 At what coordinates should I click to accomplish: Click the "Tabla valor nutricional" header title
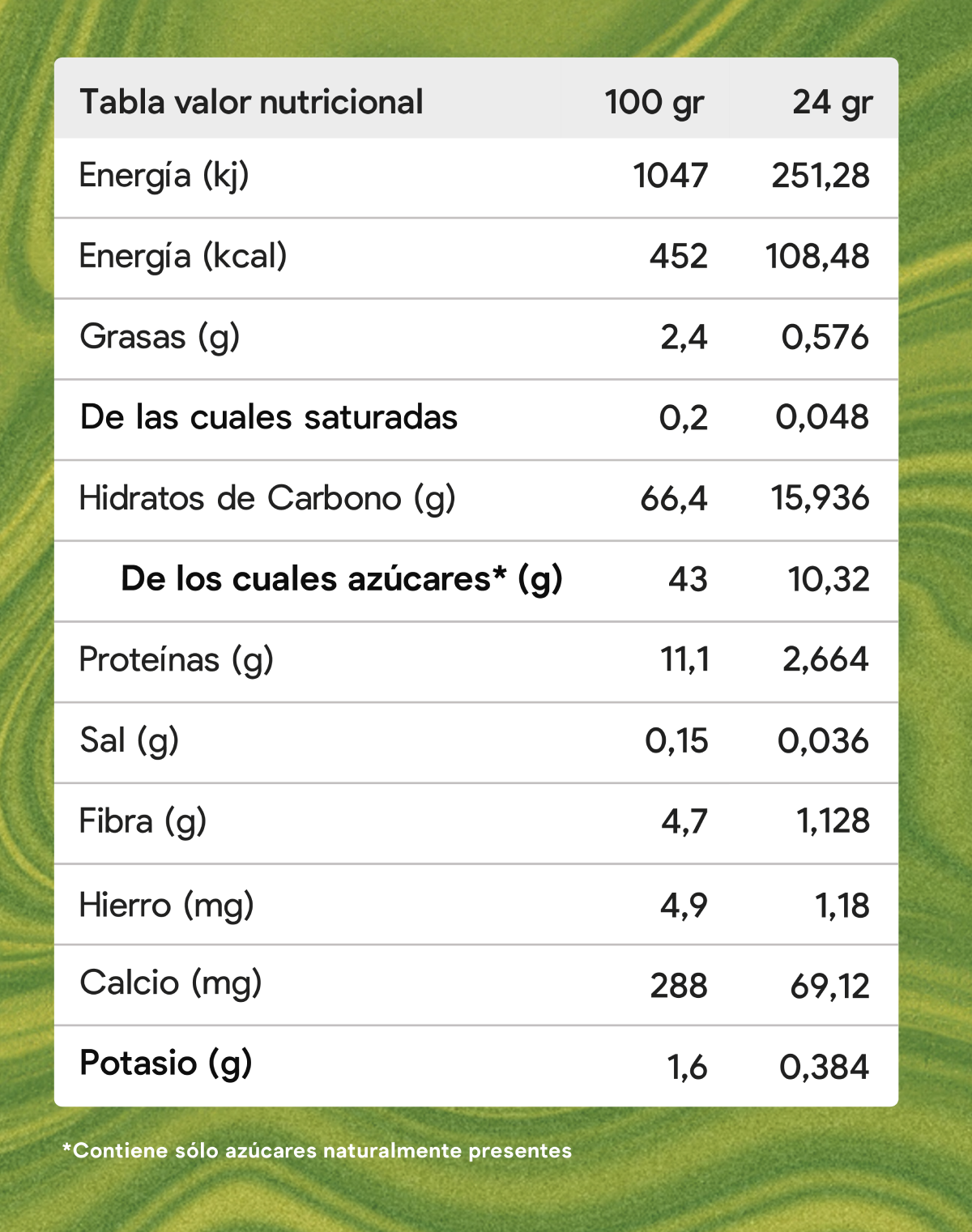(251, 103)
